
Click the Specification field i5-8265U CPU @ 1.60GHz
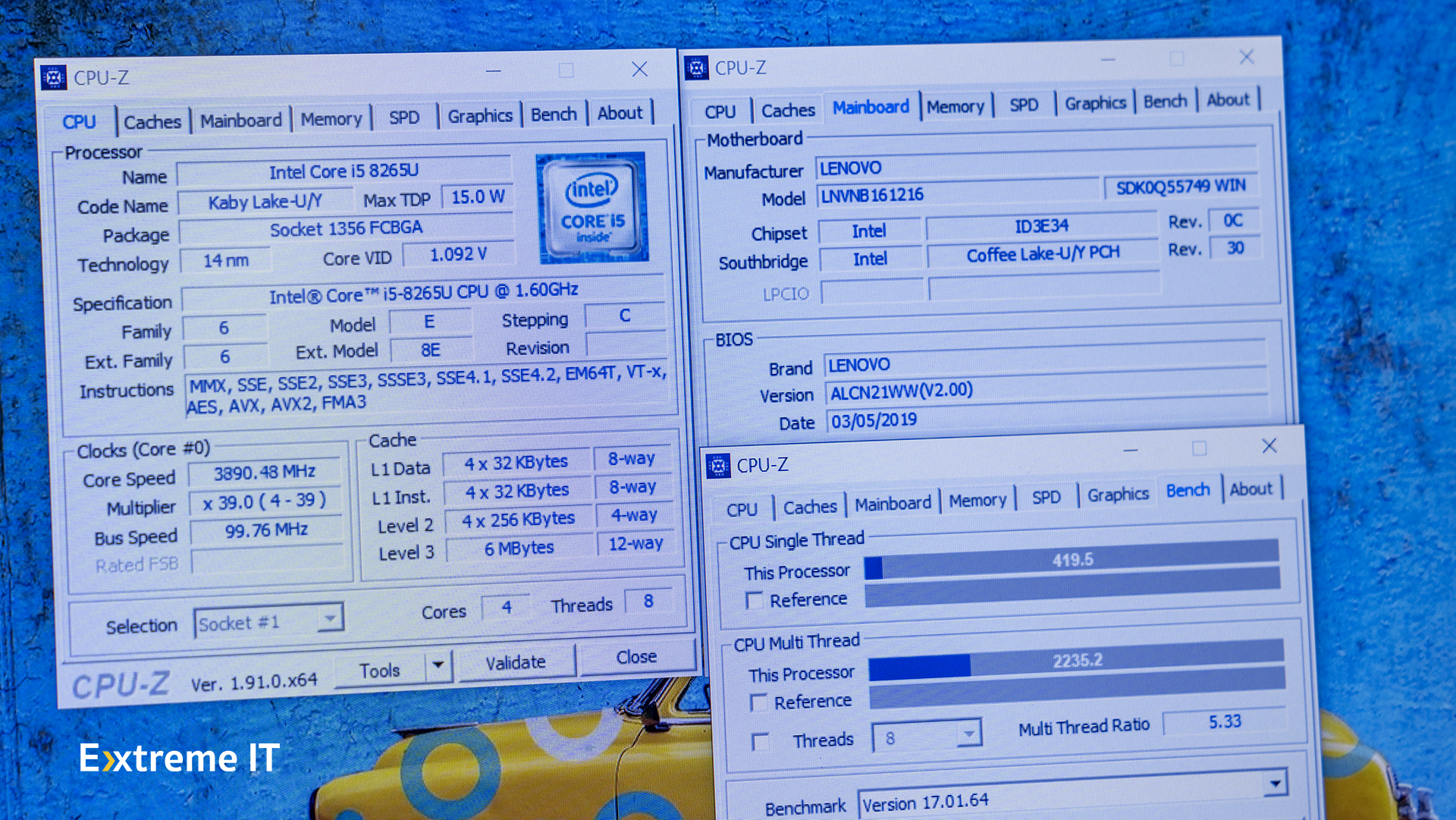pyautogui.click(x=423, y=293)
